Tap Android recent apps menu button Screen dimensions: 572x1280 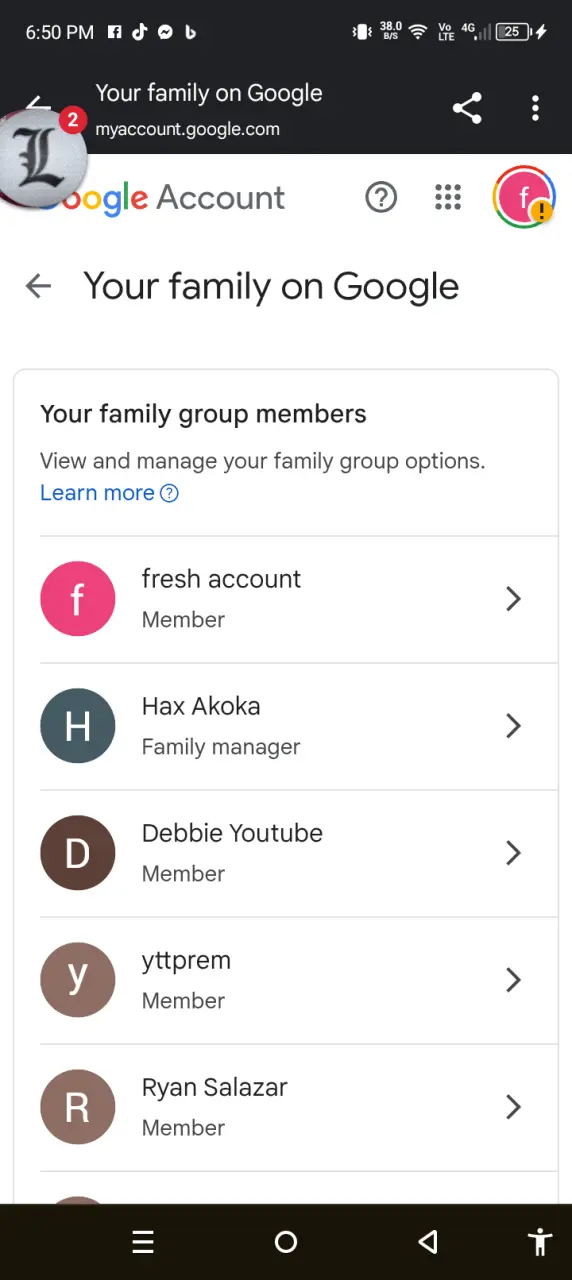point(143,1242)
